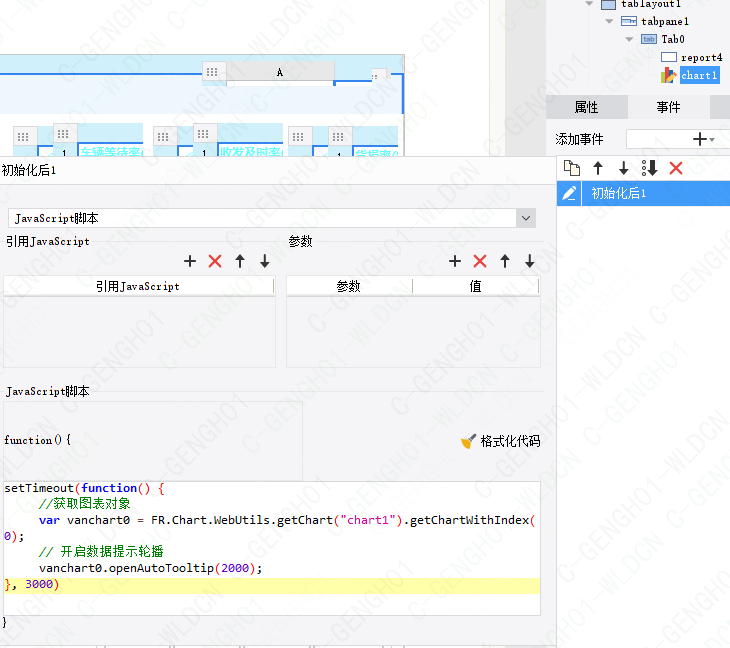
Task: Move parameter down with arrow icon
Action: tap(530, 261)
